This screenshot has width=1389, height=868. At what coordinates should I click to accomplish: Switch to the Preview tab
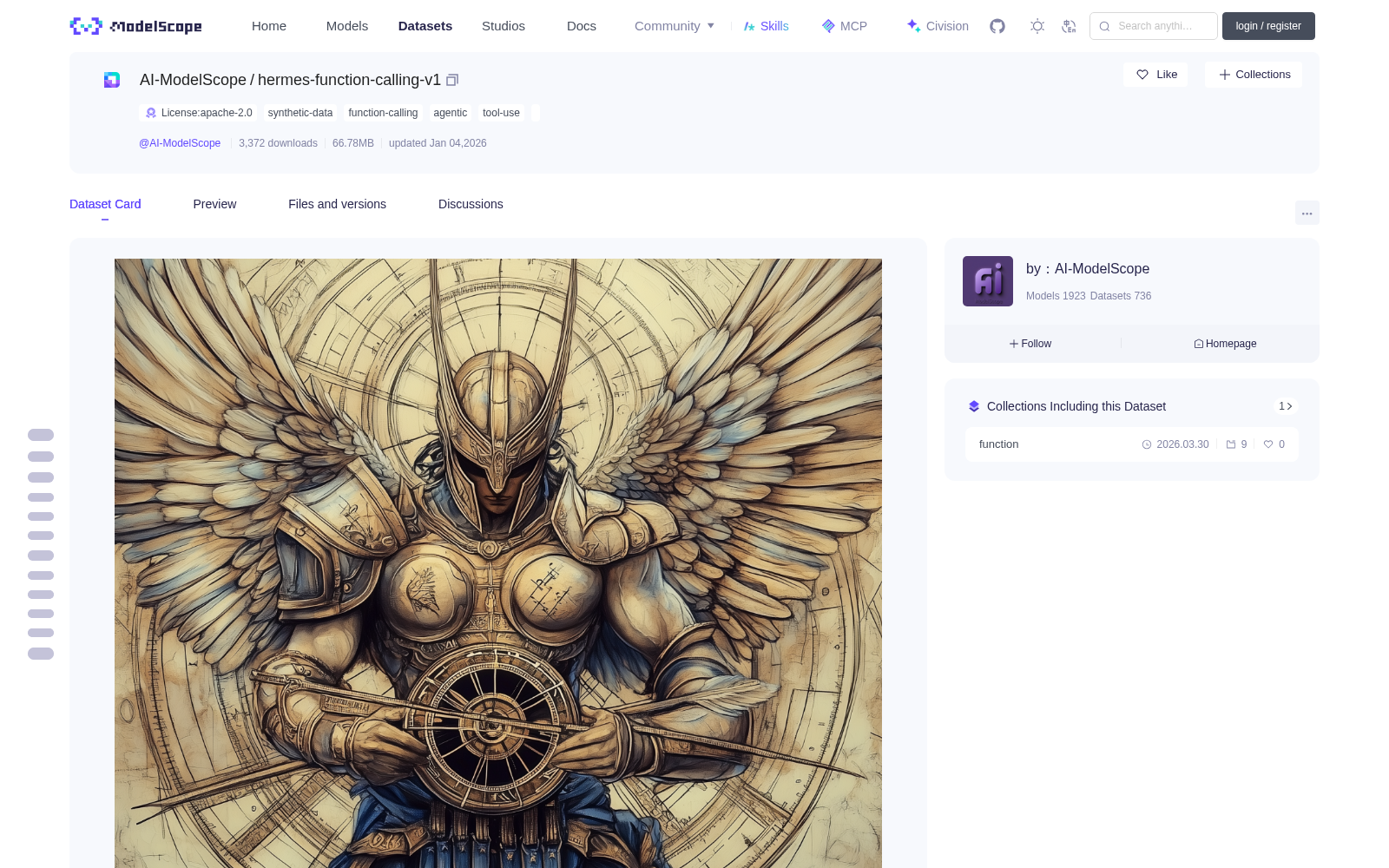coord(214,204)
